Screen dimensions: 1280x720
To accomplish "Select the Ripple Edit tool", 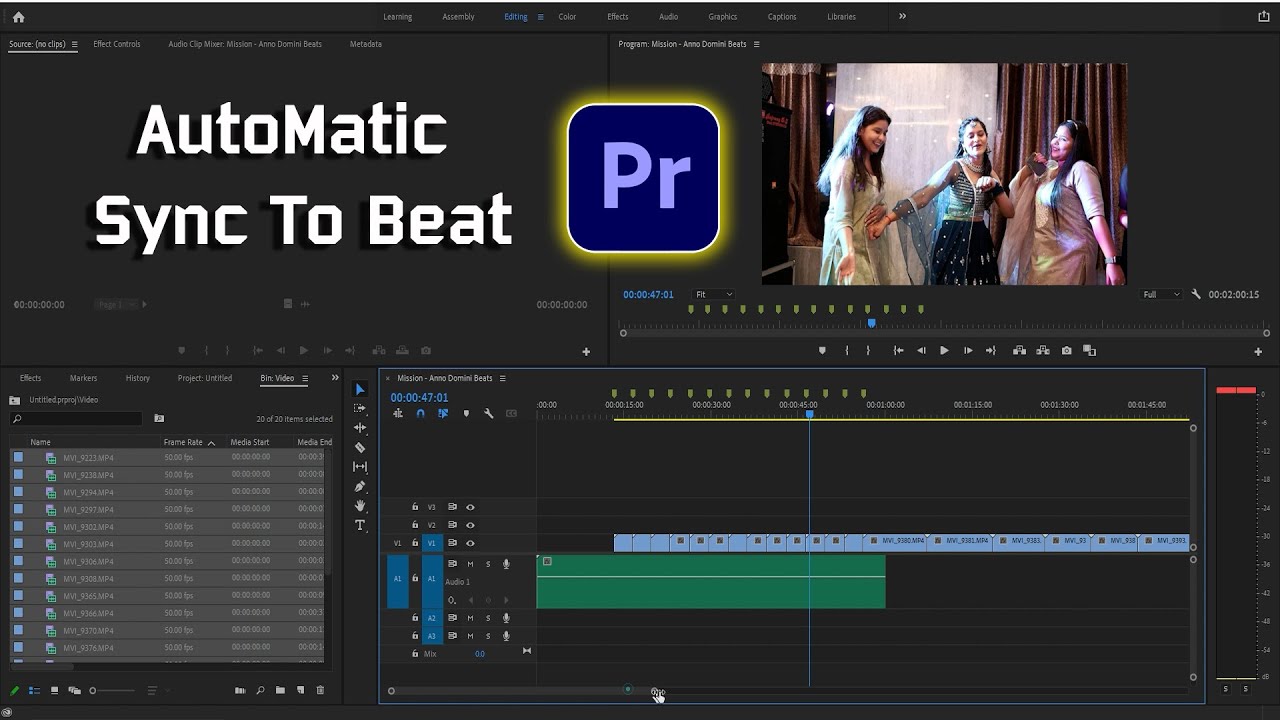I will (360, 428).
